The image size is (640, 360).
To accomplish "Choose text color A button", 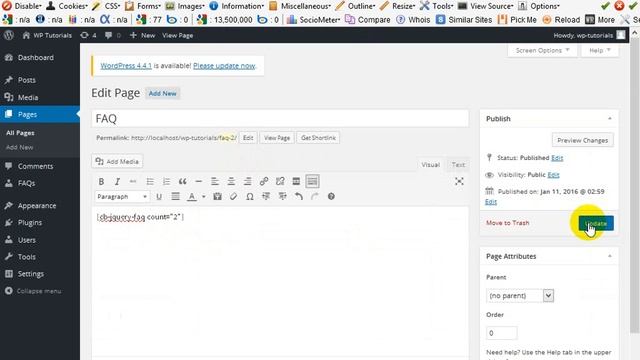I will point(191,197).
